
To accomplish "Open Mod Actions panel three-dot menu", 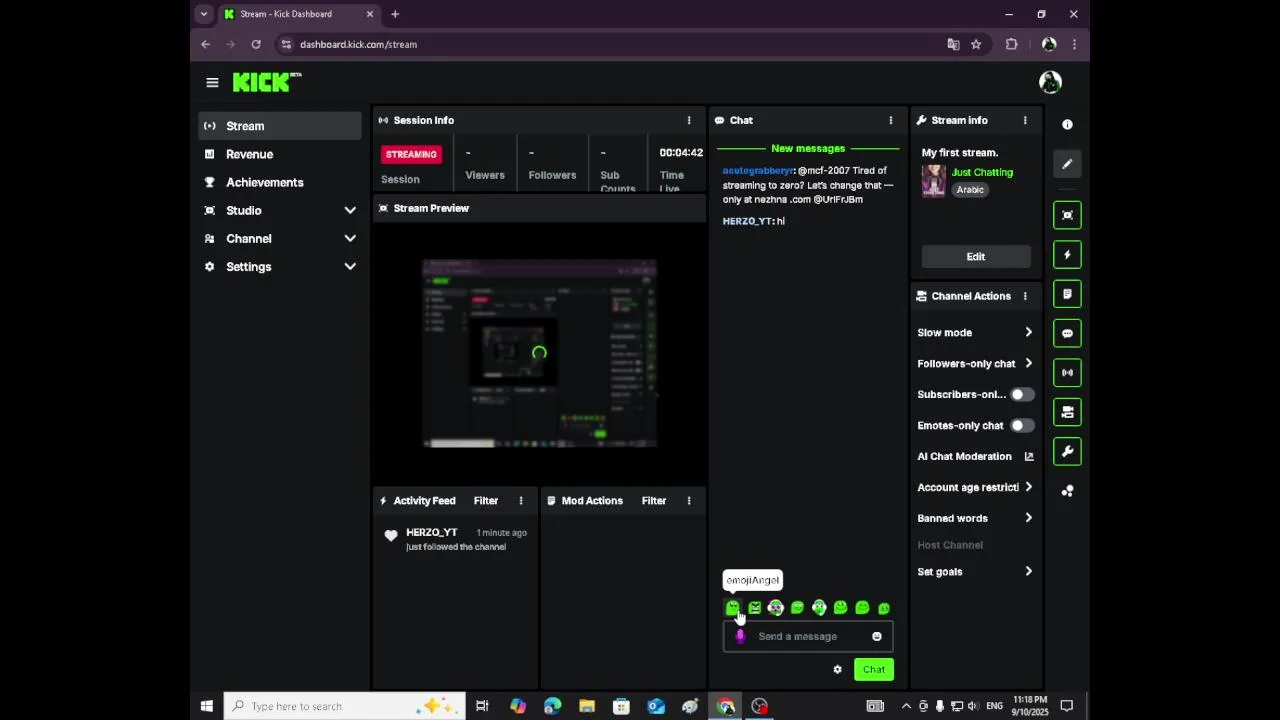I will pos(689,501).
